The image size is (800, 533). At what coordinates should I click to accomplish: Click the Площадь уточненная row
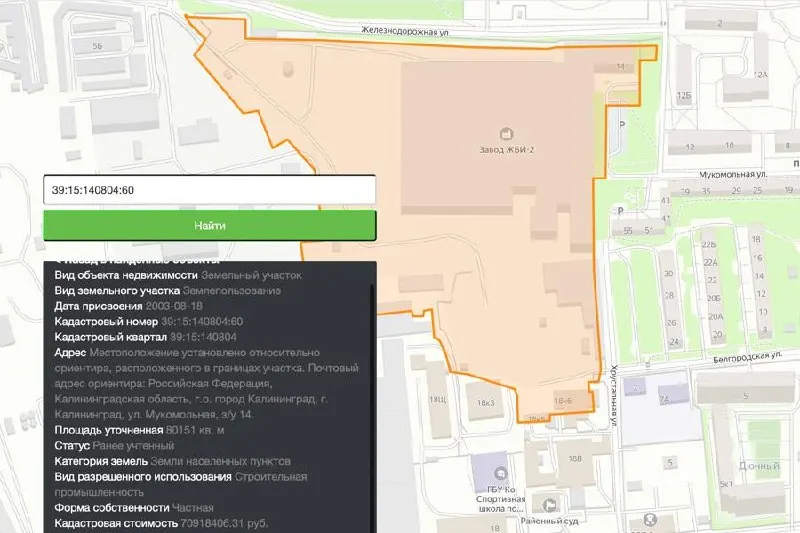tap(139, 430)
